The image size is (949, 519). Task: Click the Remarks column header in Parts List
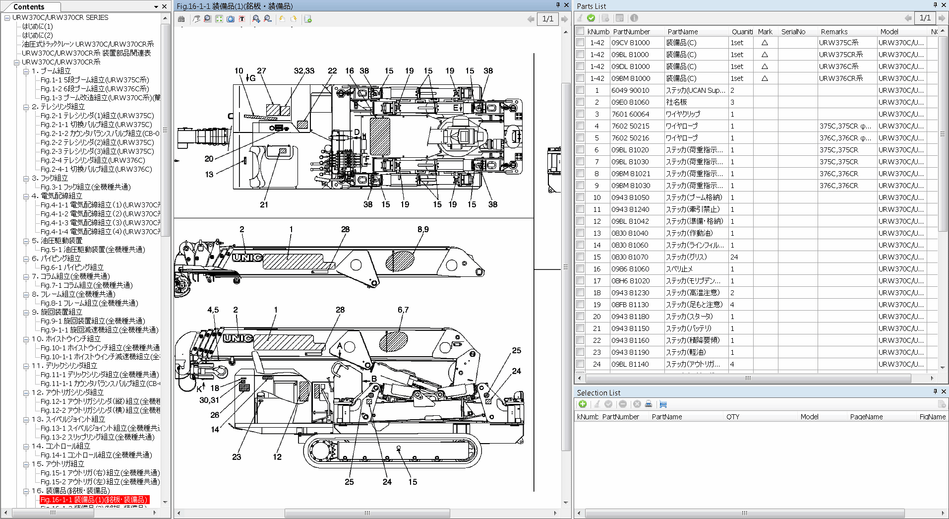pyautogui.click(x=833, y=32)
